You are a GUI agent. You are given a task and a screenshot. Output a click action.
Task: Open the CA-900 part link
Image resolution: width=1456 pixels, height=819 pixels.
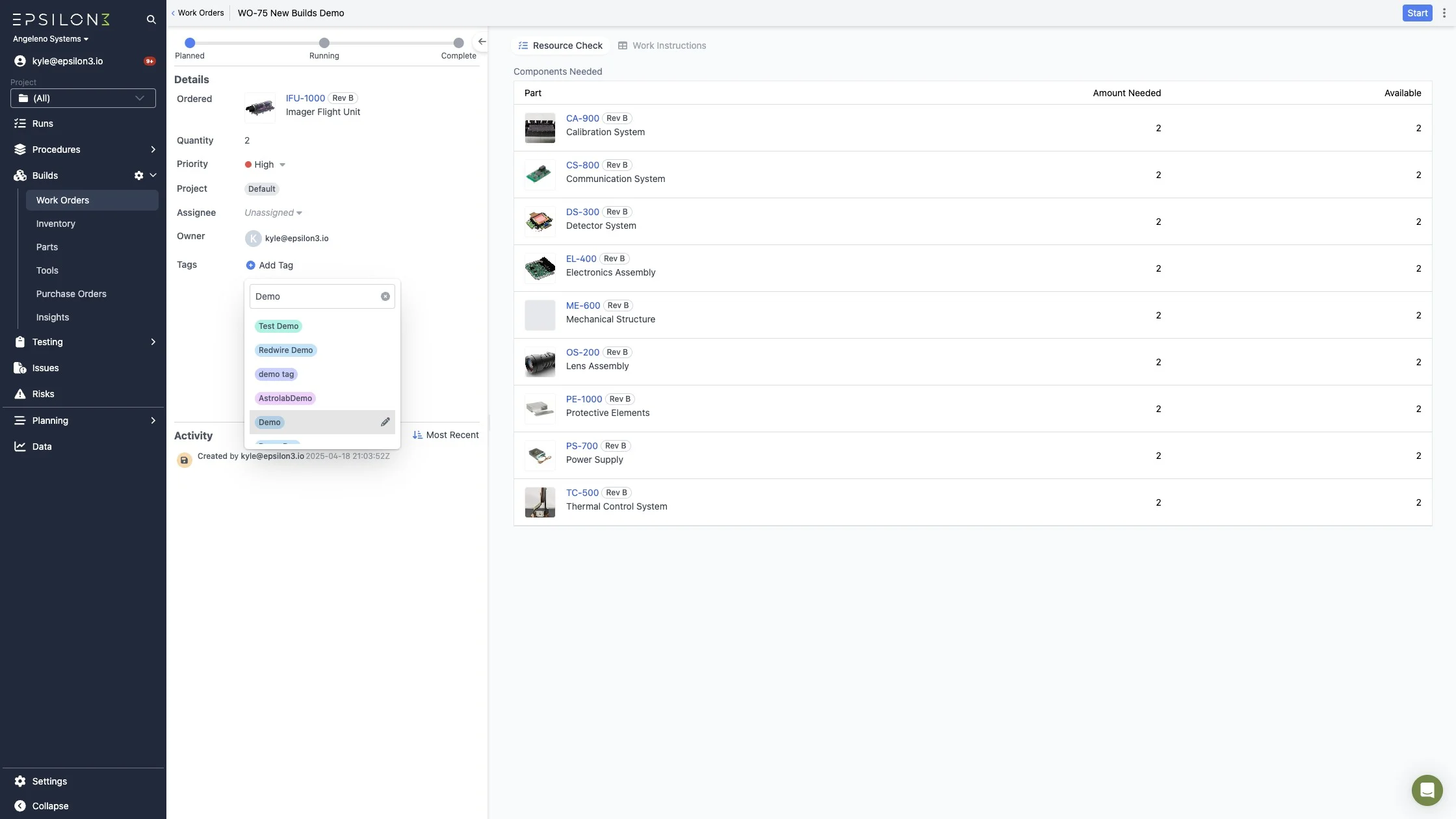click(x=582, y=118)
